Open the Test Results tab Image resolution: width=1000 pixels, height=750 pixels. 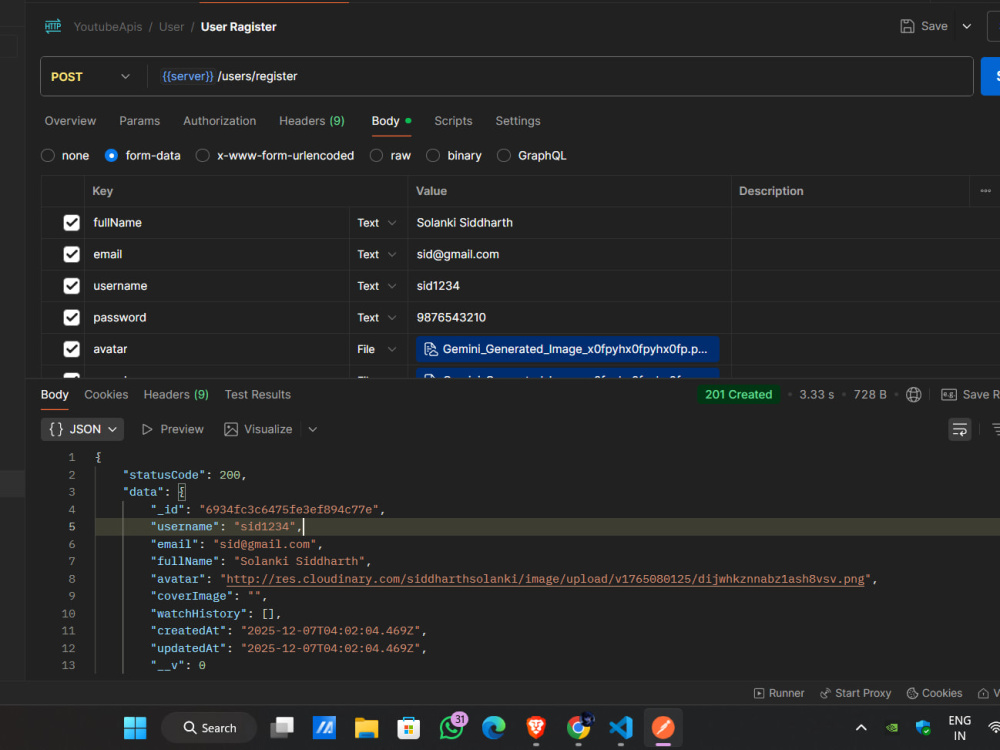(258, 395)
